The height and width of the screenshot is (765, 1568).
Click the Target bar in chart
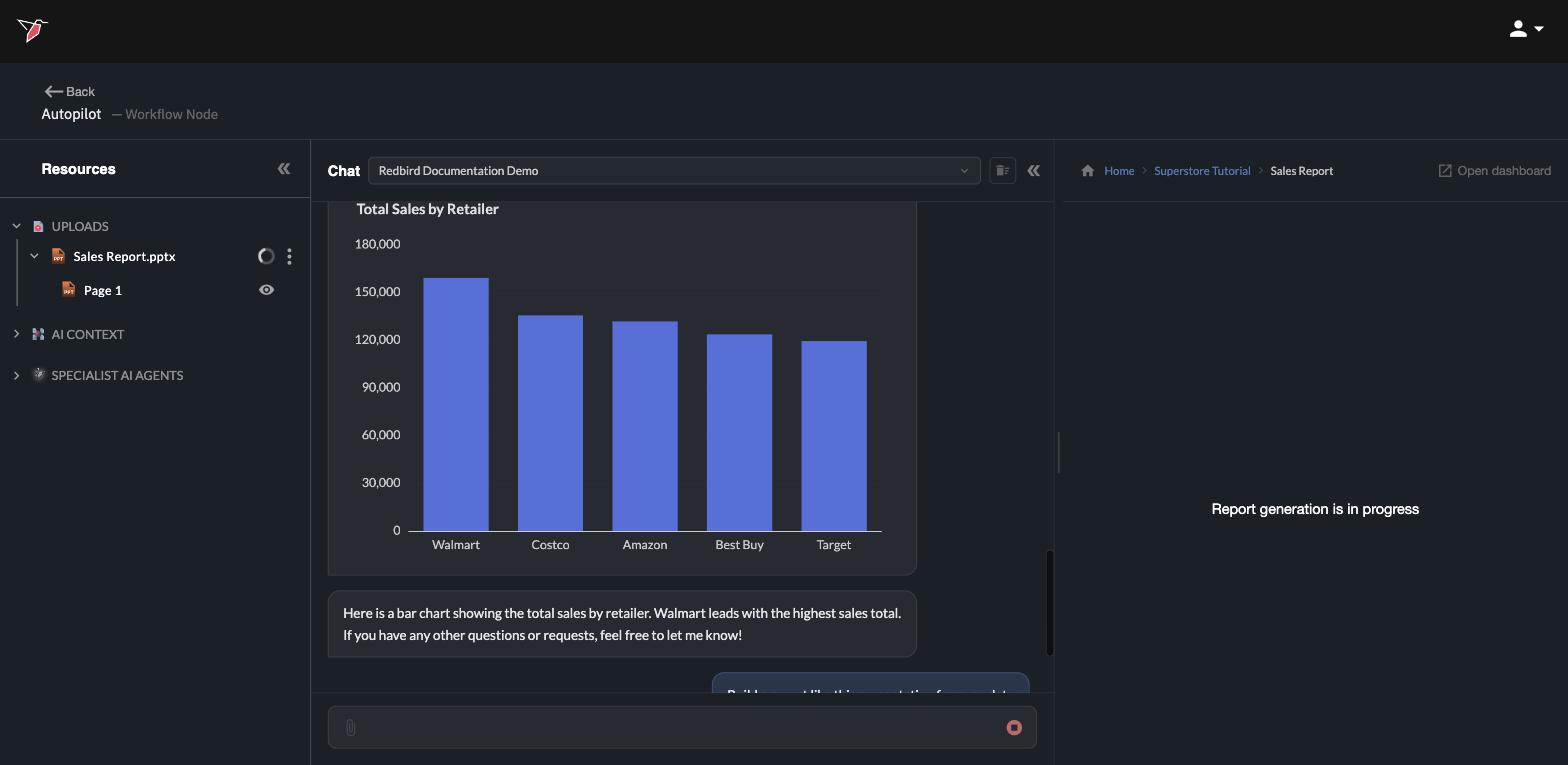tap(834, 436)
